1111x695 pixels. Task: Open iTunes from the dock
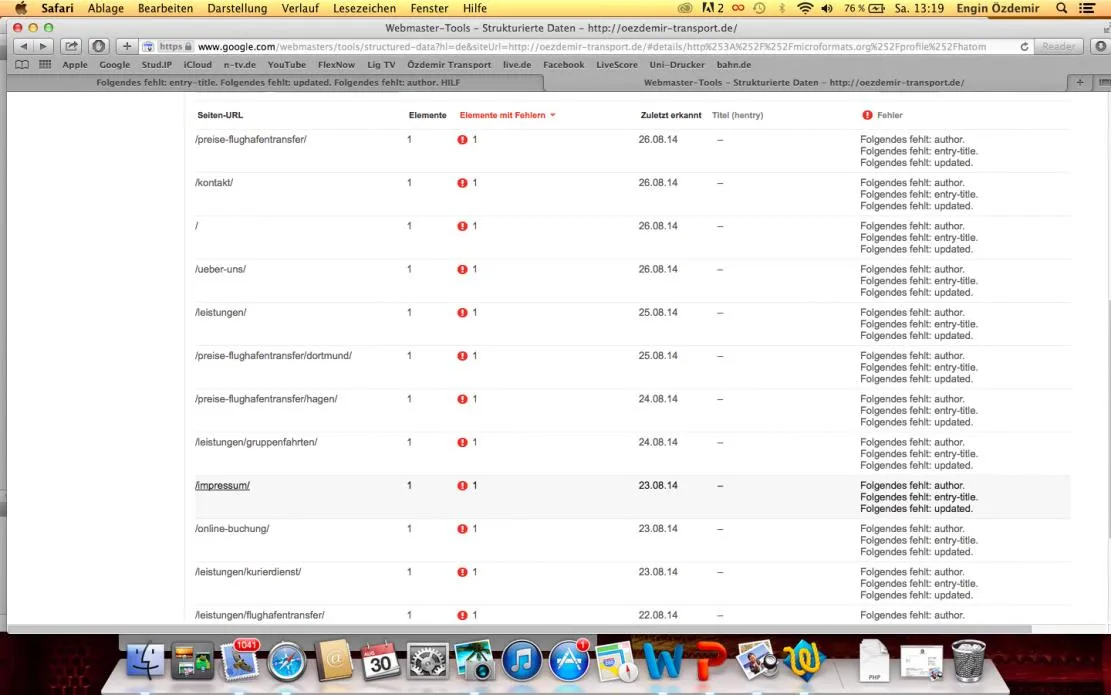click(522, 661)
